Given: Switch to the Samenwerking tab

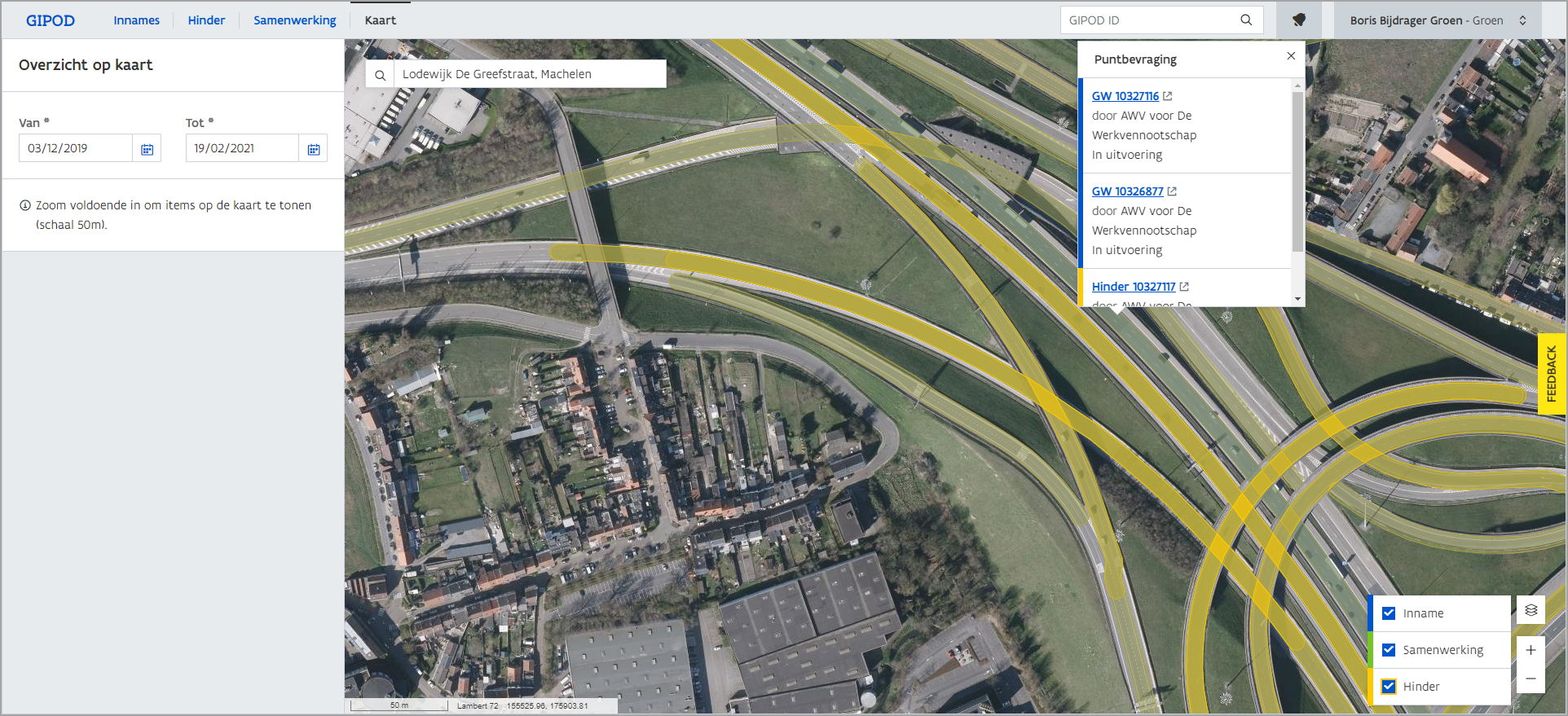Looking at the screenshot, I should [x=294, y=20].
